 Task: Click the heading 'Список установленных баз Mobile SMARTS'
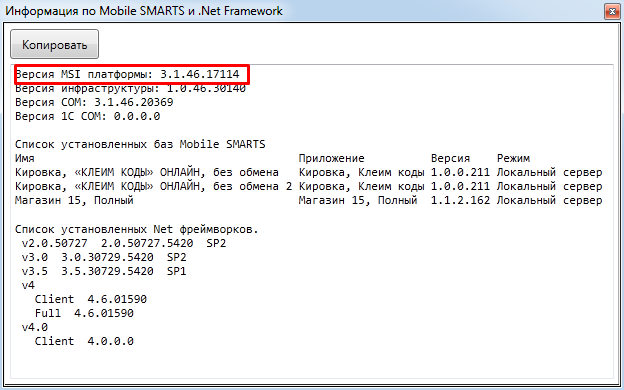click(x=140, y=144)
